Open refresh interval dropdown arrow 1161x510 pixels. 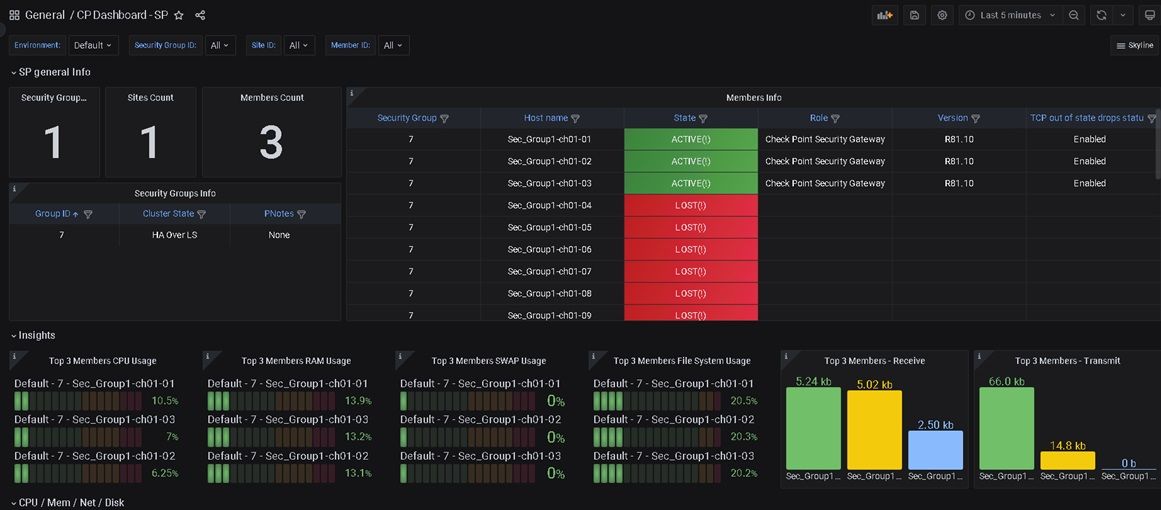click(x=1122, y=15)
